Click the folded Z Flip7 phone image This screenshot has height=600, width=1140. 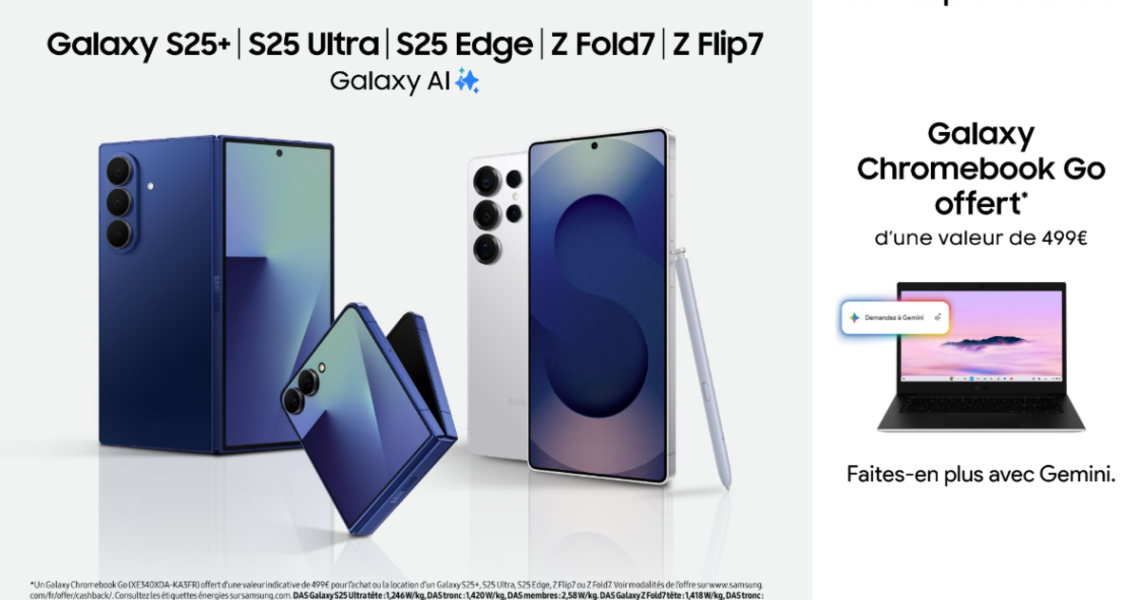(369, 417)
